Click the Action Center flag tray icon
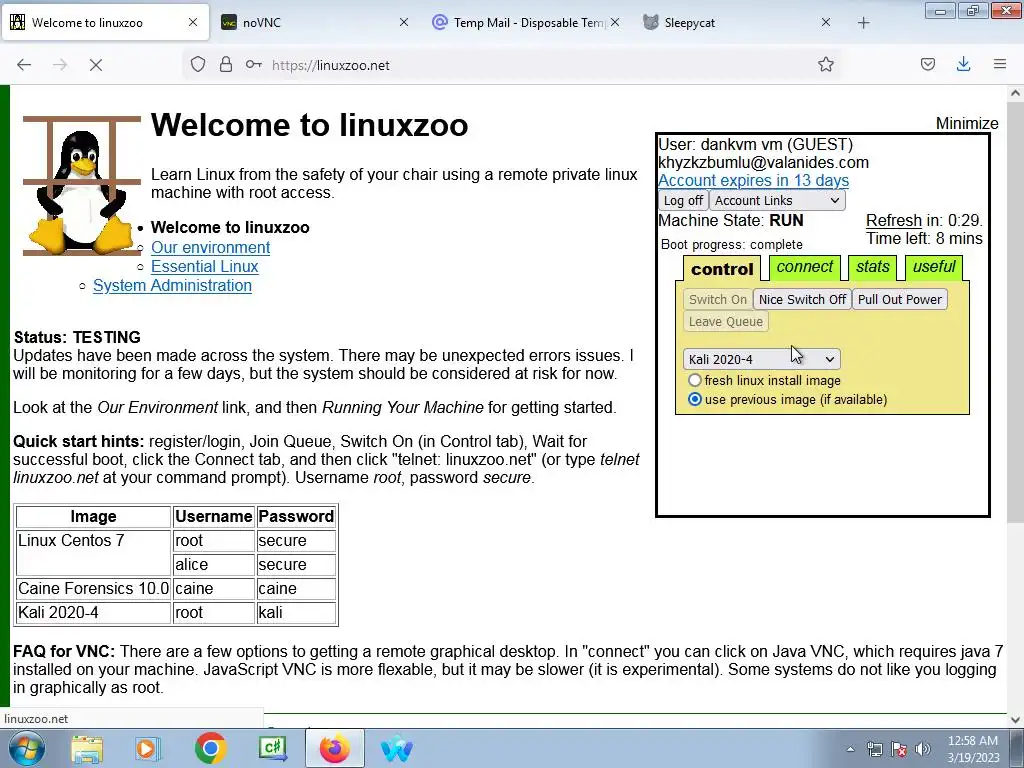This screenshot has height=768, width=1024. [x=899, y=749]
